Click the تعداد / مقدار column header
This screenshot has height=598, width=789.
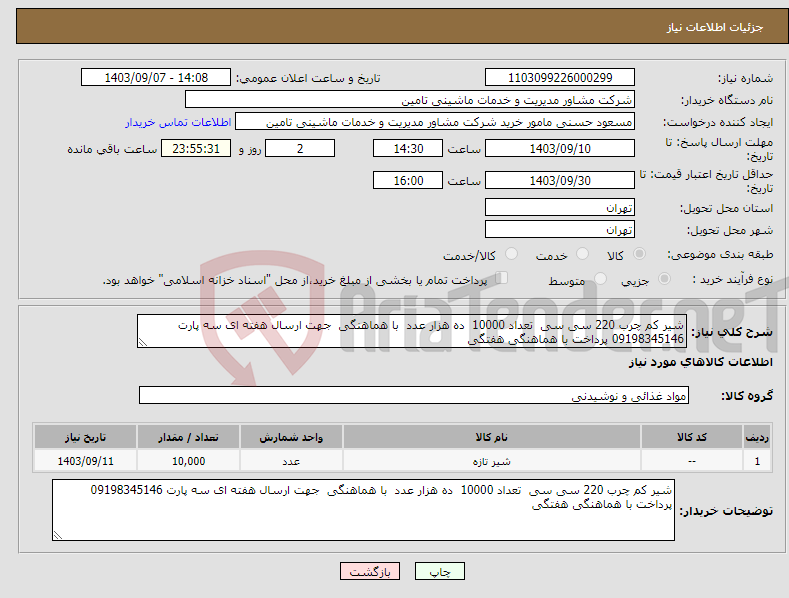tap(188, 437)
